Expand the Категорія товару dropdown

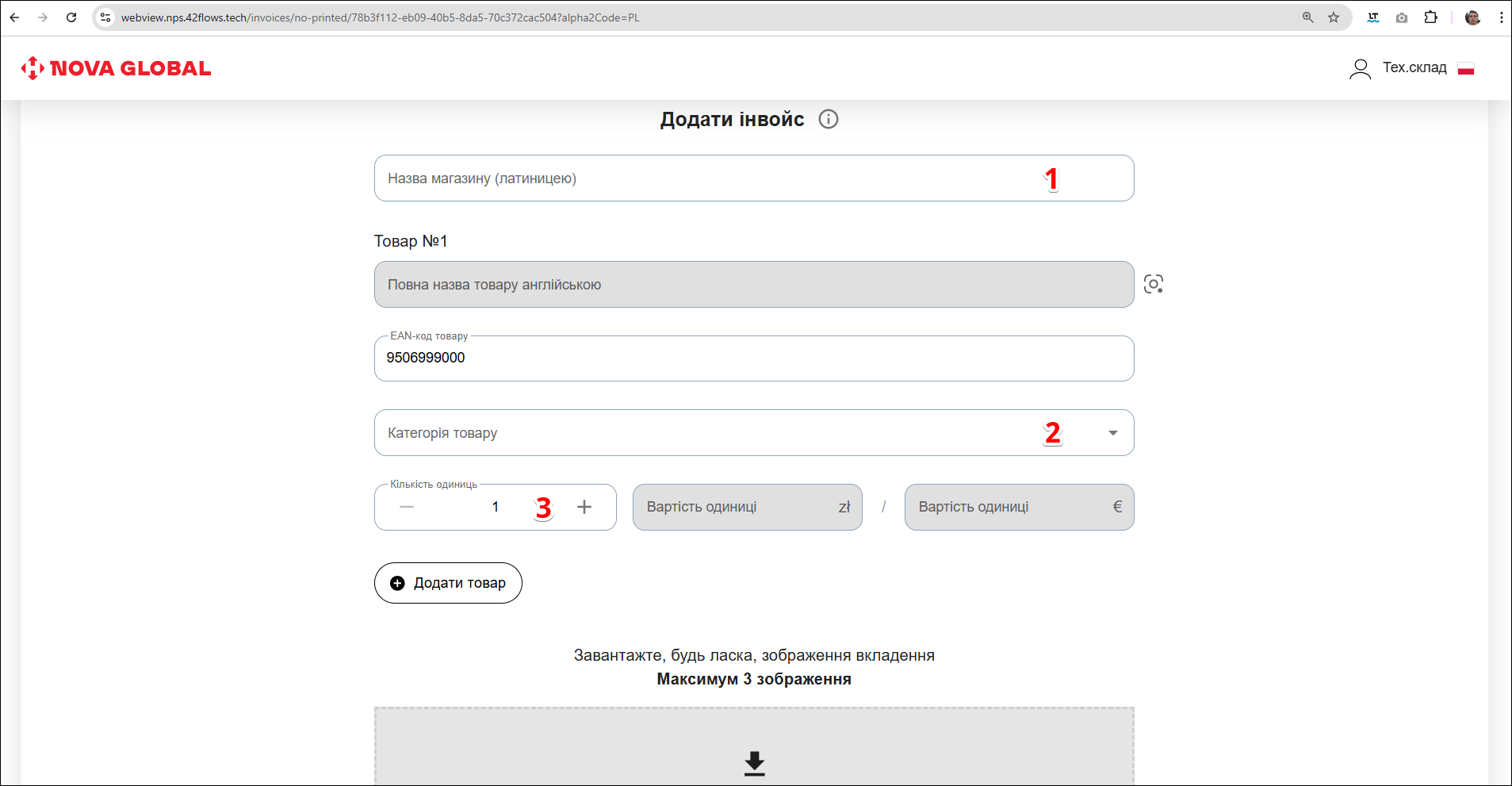click(1112, 433)
